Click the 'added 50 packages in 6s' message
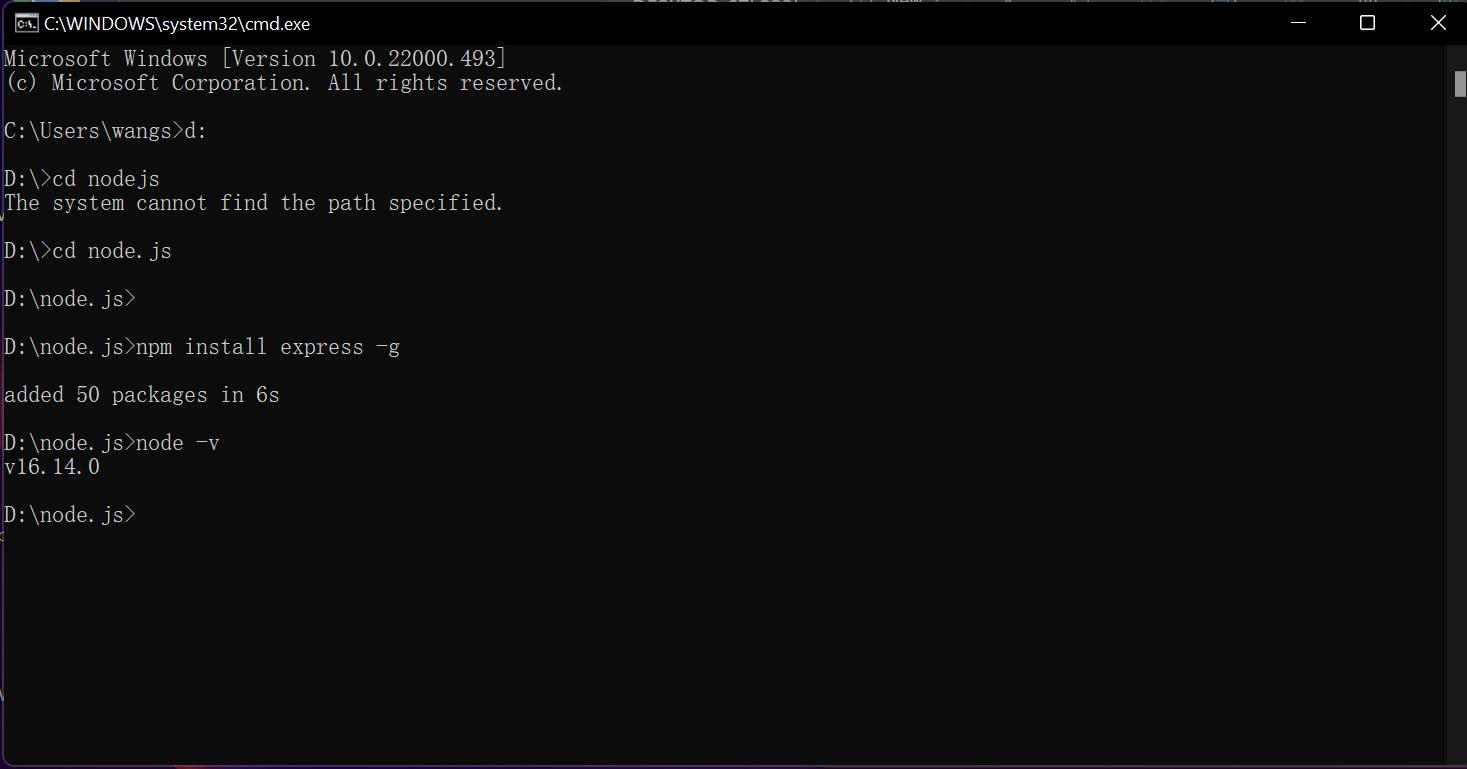Screen dimensions: 1467x769 [140, 394]
